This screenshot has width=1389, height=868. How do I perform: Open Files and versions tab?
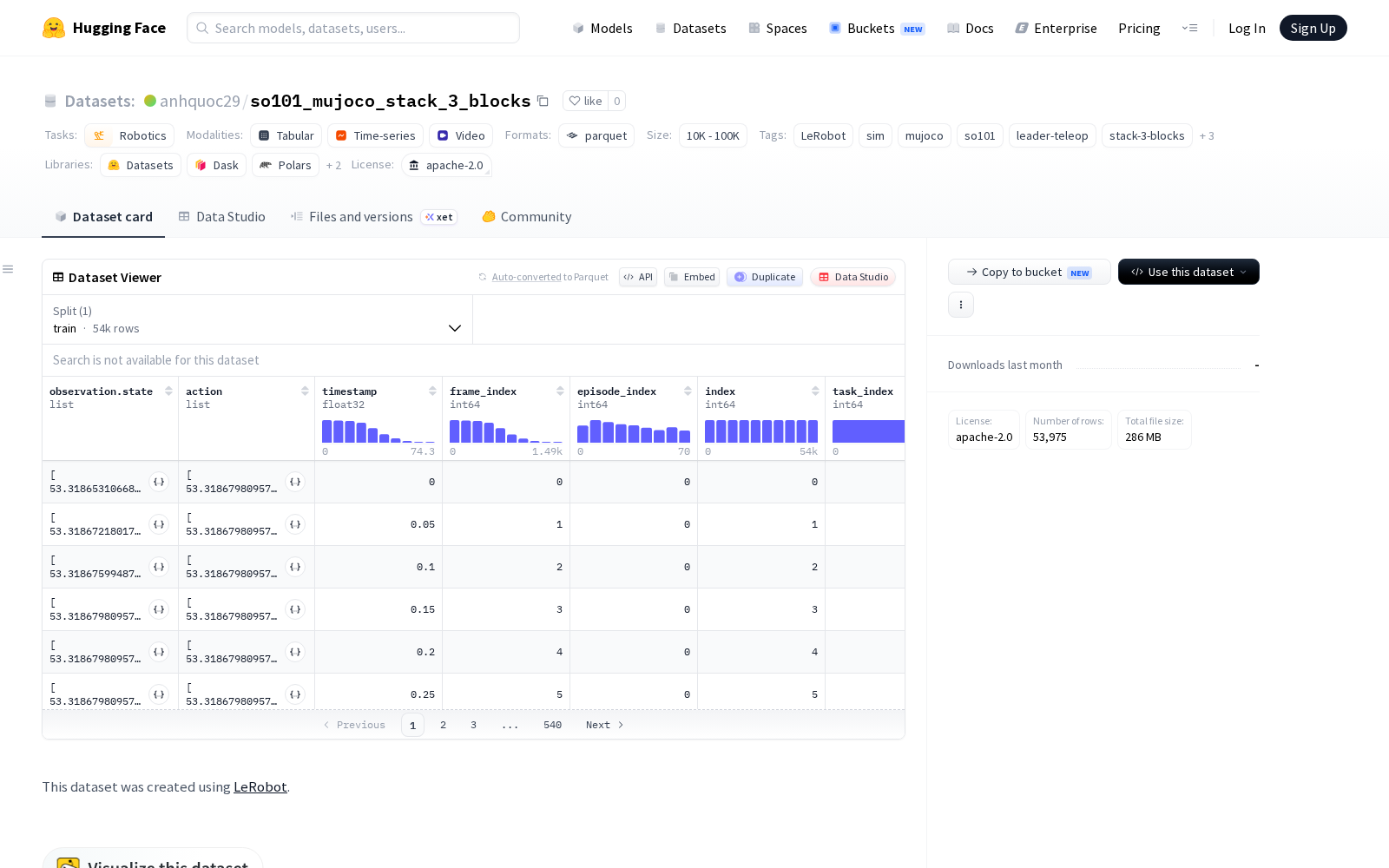373,217
